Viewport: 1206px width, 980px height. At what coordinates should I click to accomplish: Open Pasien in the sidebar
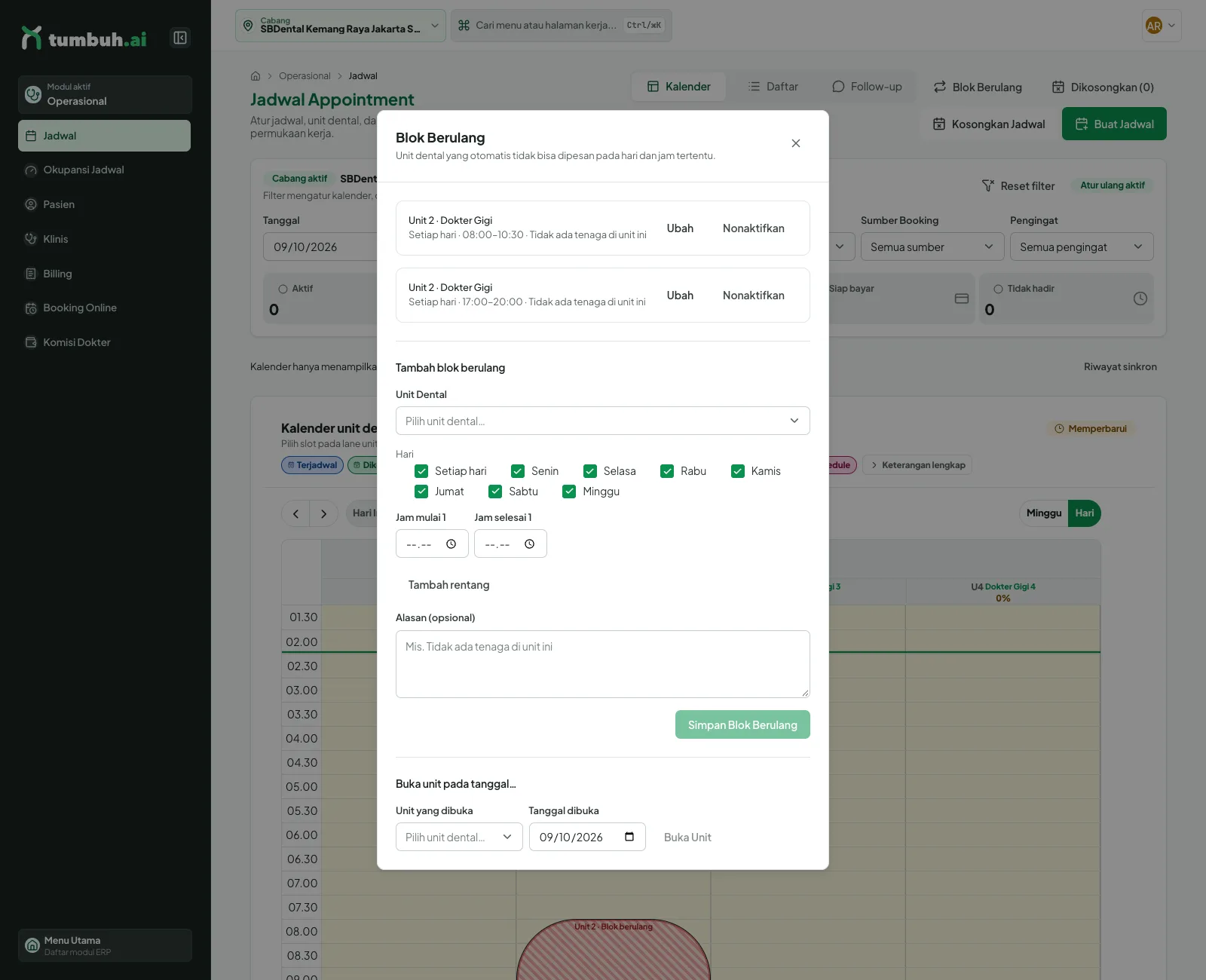point(104,205)
